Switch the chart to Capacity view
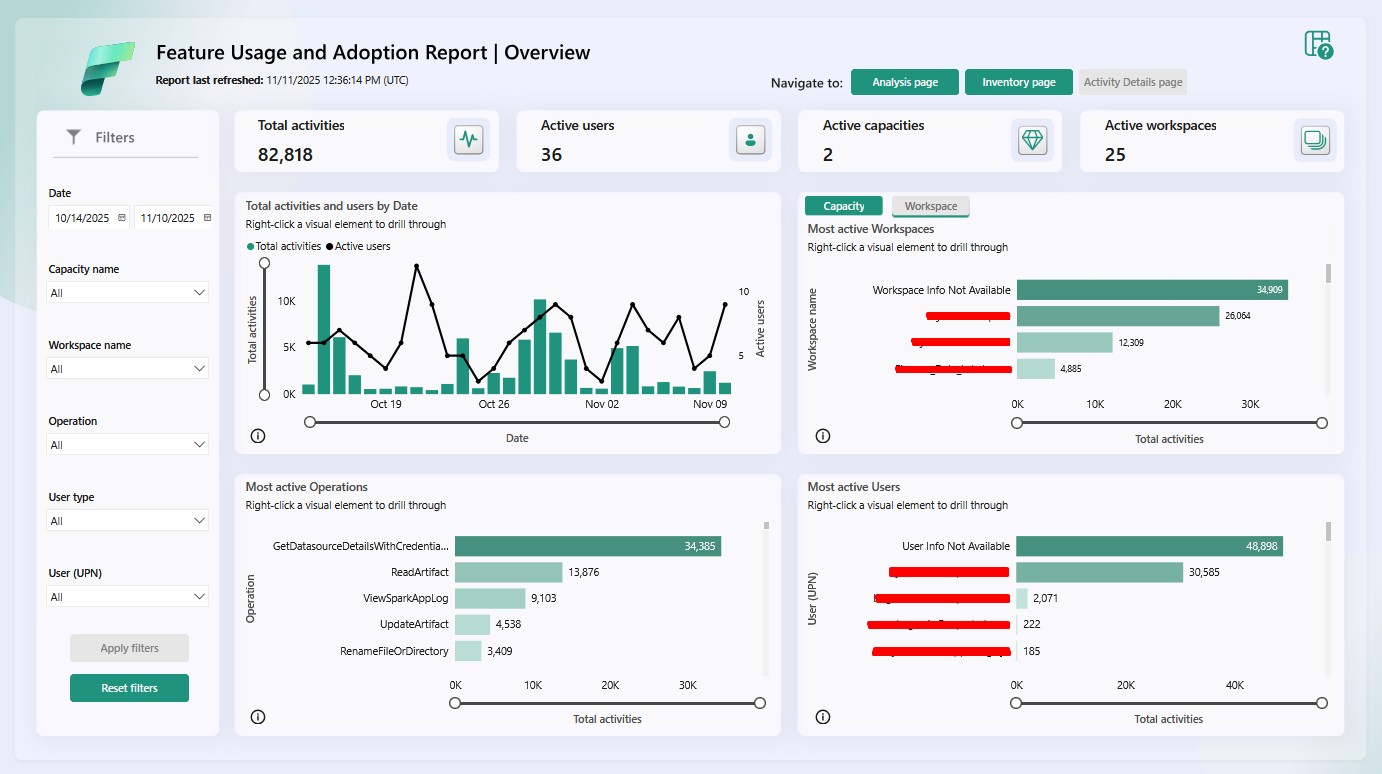Screen dimensions: 1382x774 (843, 206)
